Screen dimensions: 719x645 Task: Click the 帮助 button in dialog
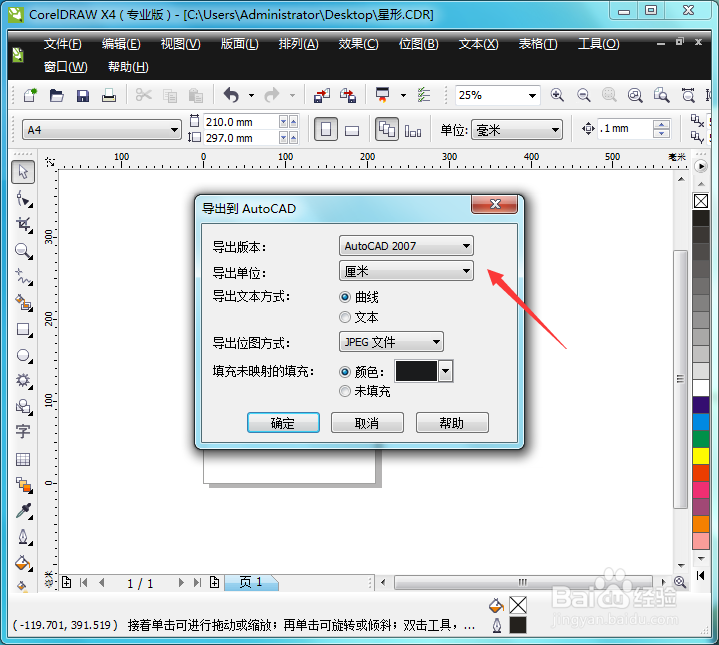pyautogui.click(x=452, y=422)
